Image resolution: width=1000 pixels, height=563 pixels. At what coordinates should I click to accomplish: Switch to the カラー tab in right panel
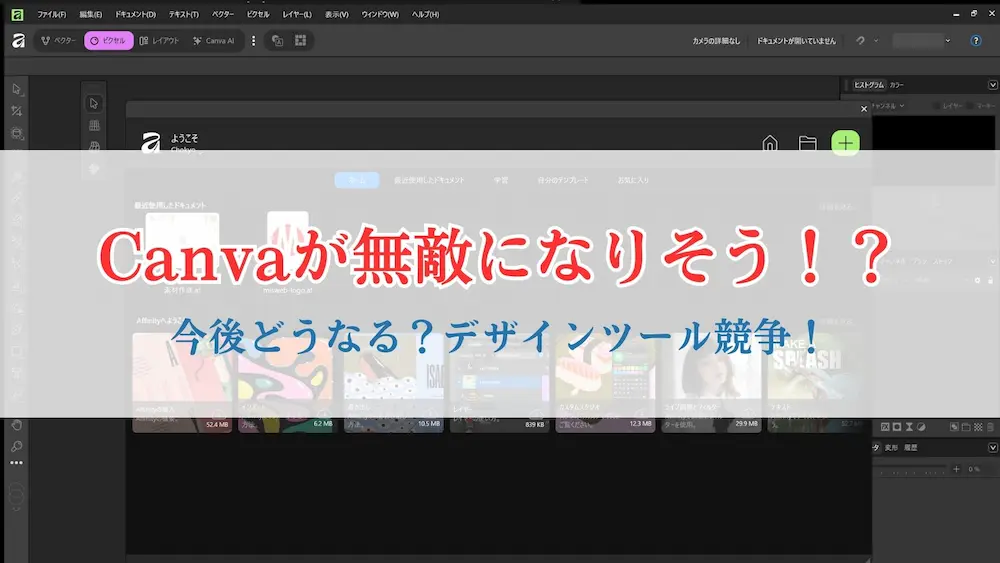coord(897,85)
